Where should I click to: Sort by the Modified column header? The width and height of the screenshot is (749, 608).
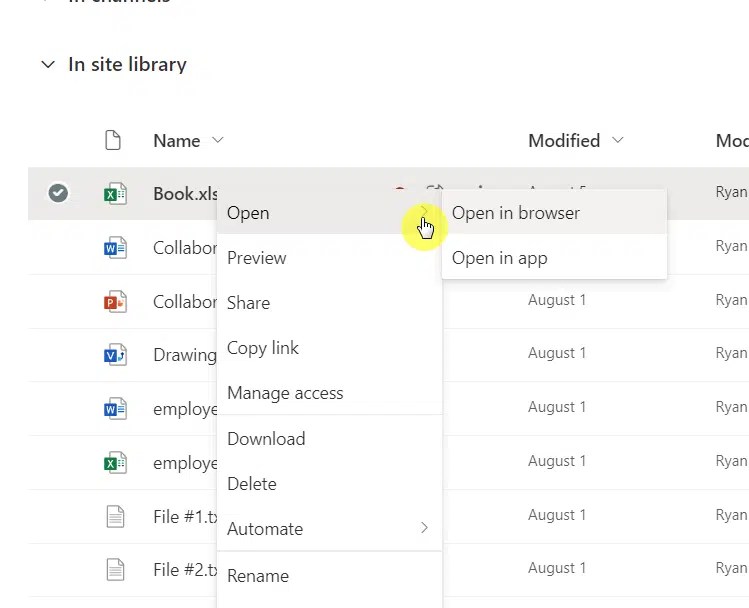(564, 141)
